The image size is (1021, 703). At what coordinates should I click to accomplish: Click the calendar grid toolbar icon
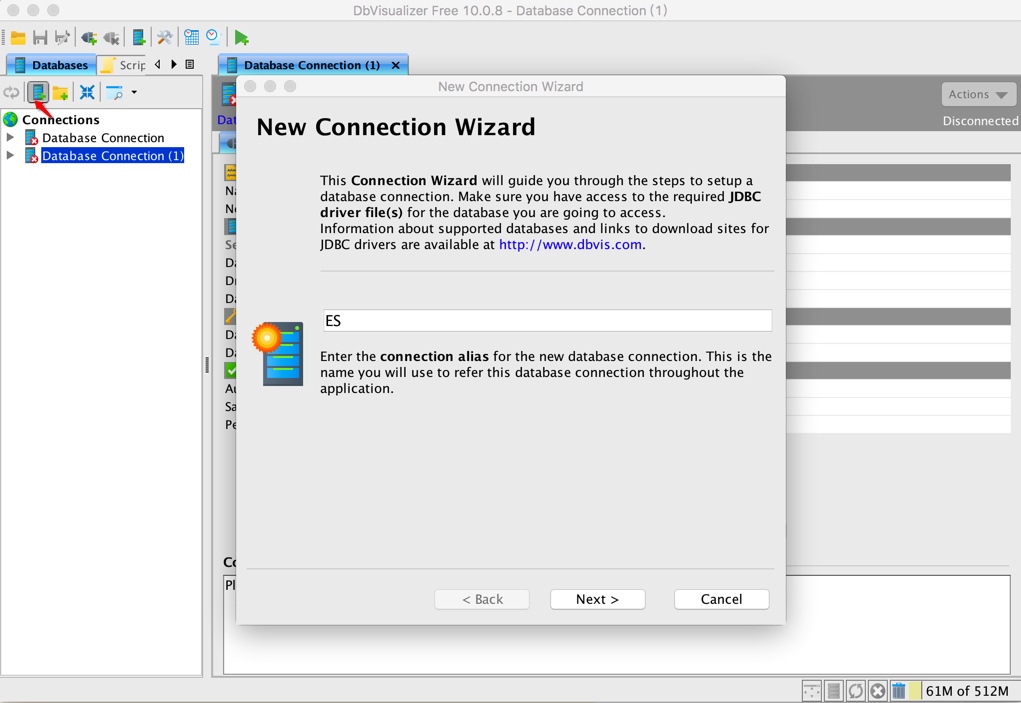click(x=191, y=38)
